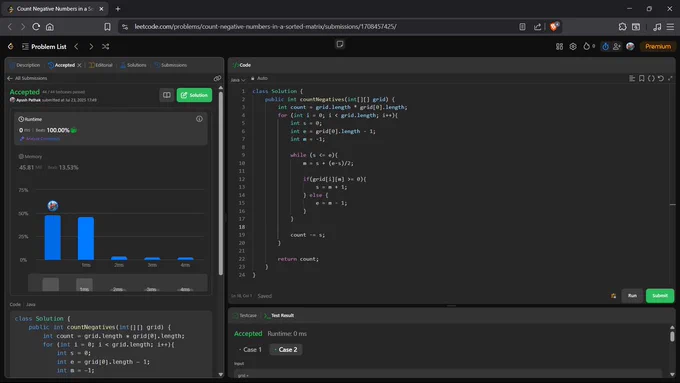680x383 pixels.
Task: Open a new browser tab
Action: coord(118,9)
